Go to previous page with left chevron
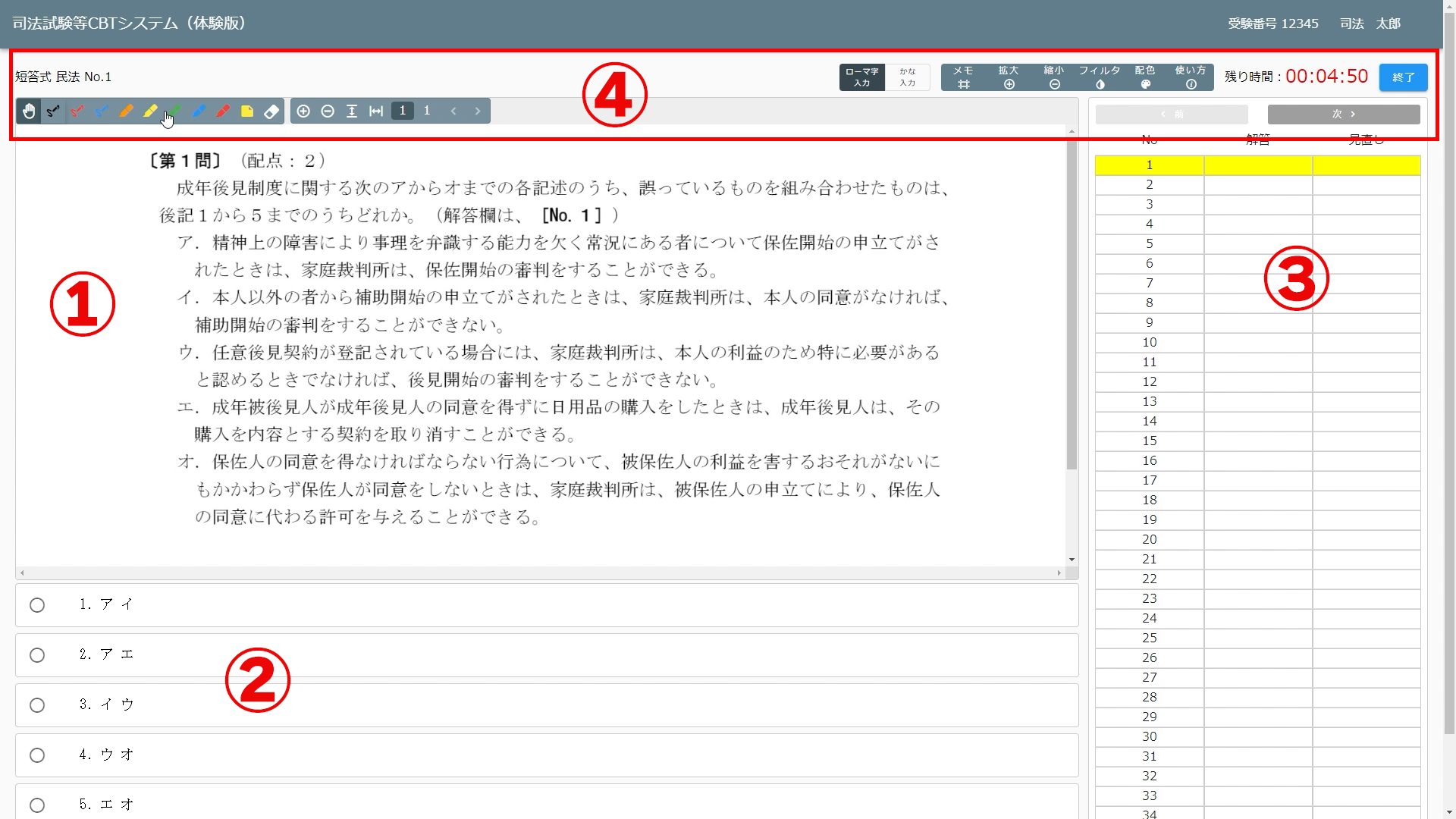This screenshot has width=1456, height=819. click(x=453, y=111)
